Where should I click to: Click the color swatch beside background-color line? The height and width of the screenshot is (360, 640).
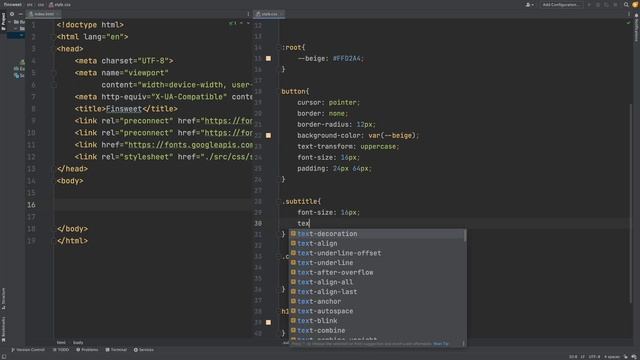click(269, 136)
